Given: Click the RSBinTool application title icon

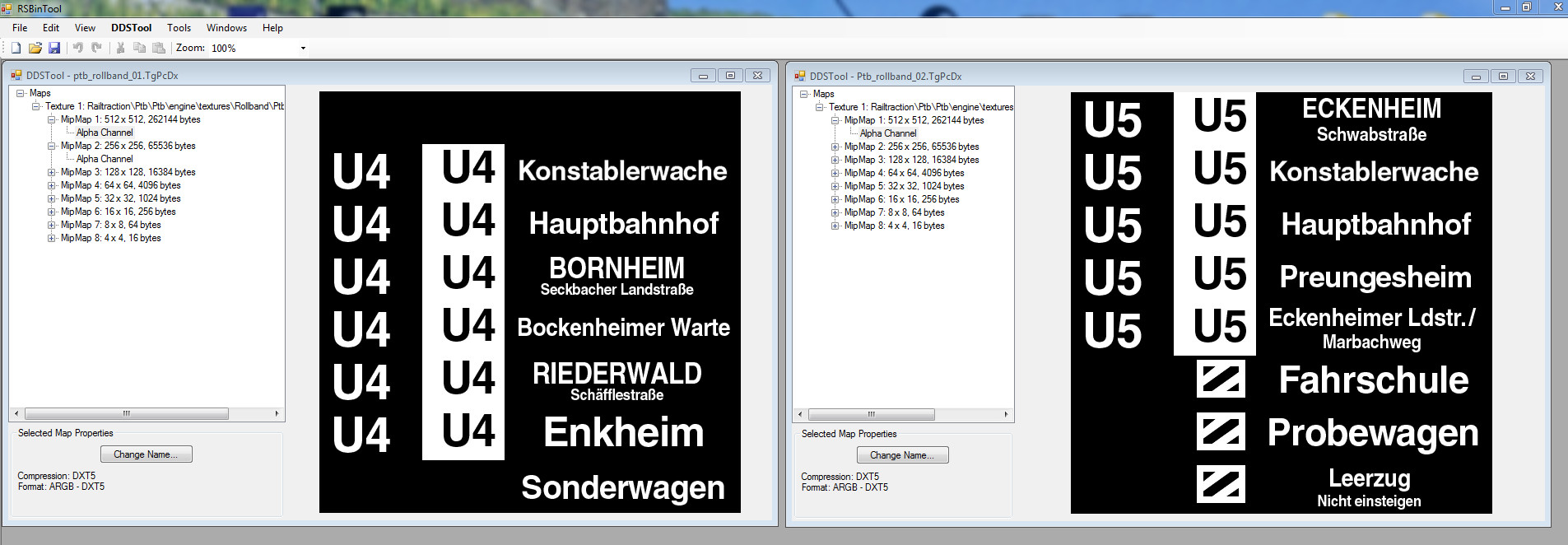Looking at the screenshot, I should pyautogui.click(x=7, y=8).
